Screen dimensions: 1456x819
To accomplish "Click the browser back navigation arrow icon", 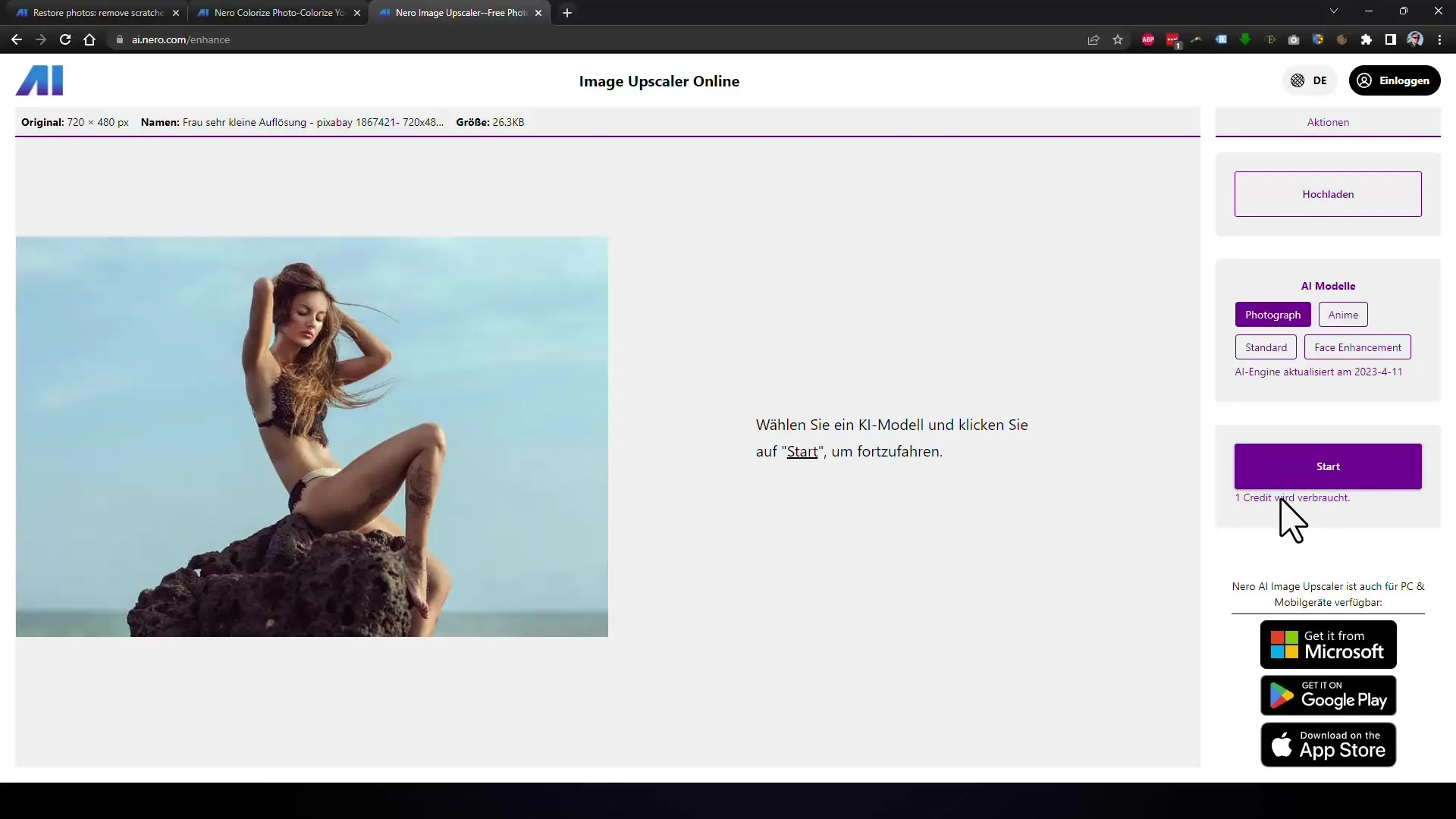I will [x=16, y=39].
